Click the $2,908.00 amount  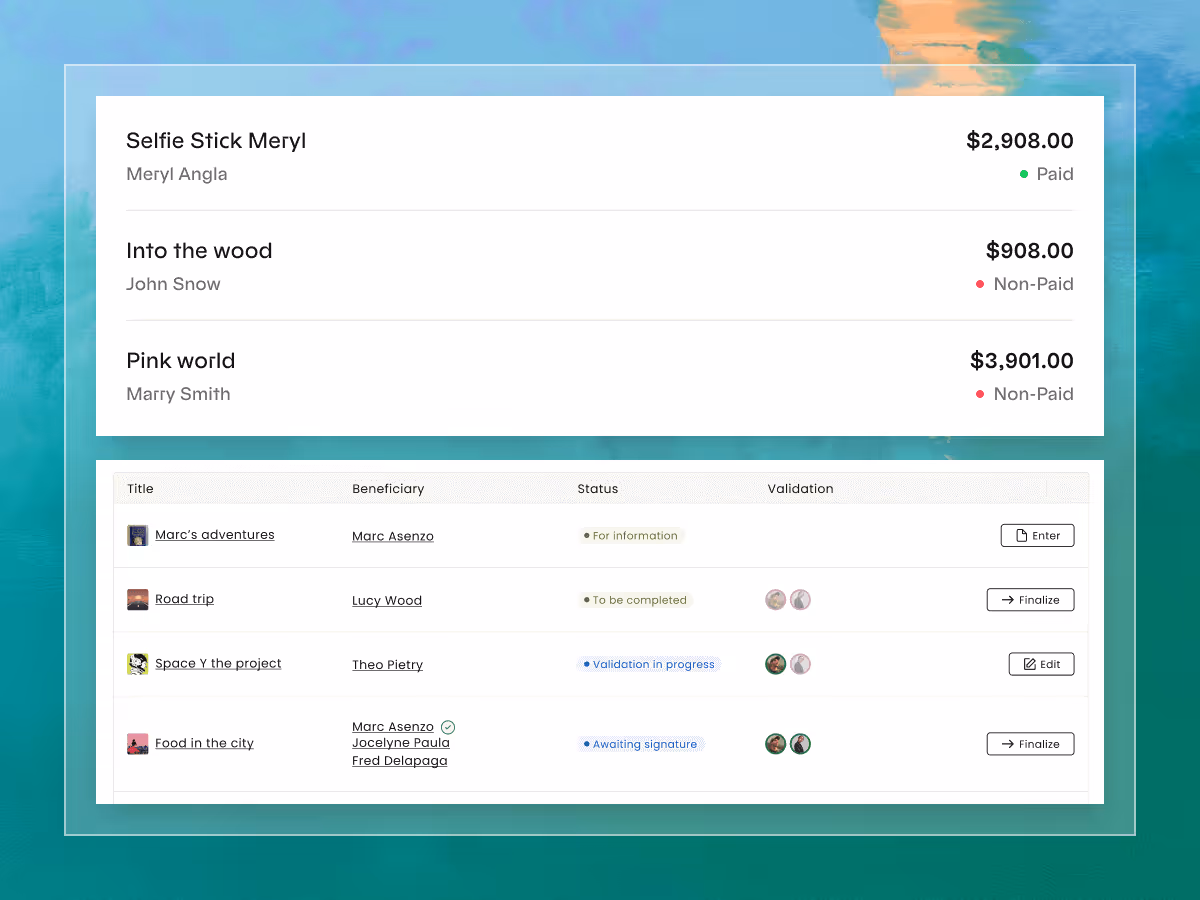(1020, 141)
